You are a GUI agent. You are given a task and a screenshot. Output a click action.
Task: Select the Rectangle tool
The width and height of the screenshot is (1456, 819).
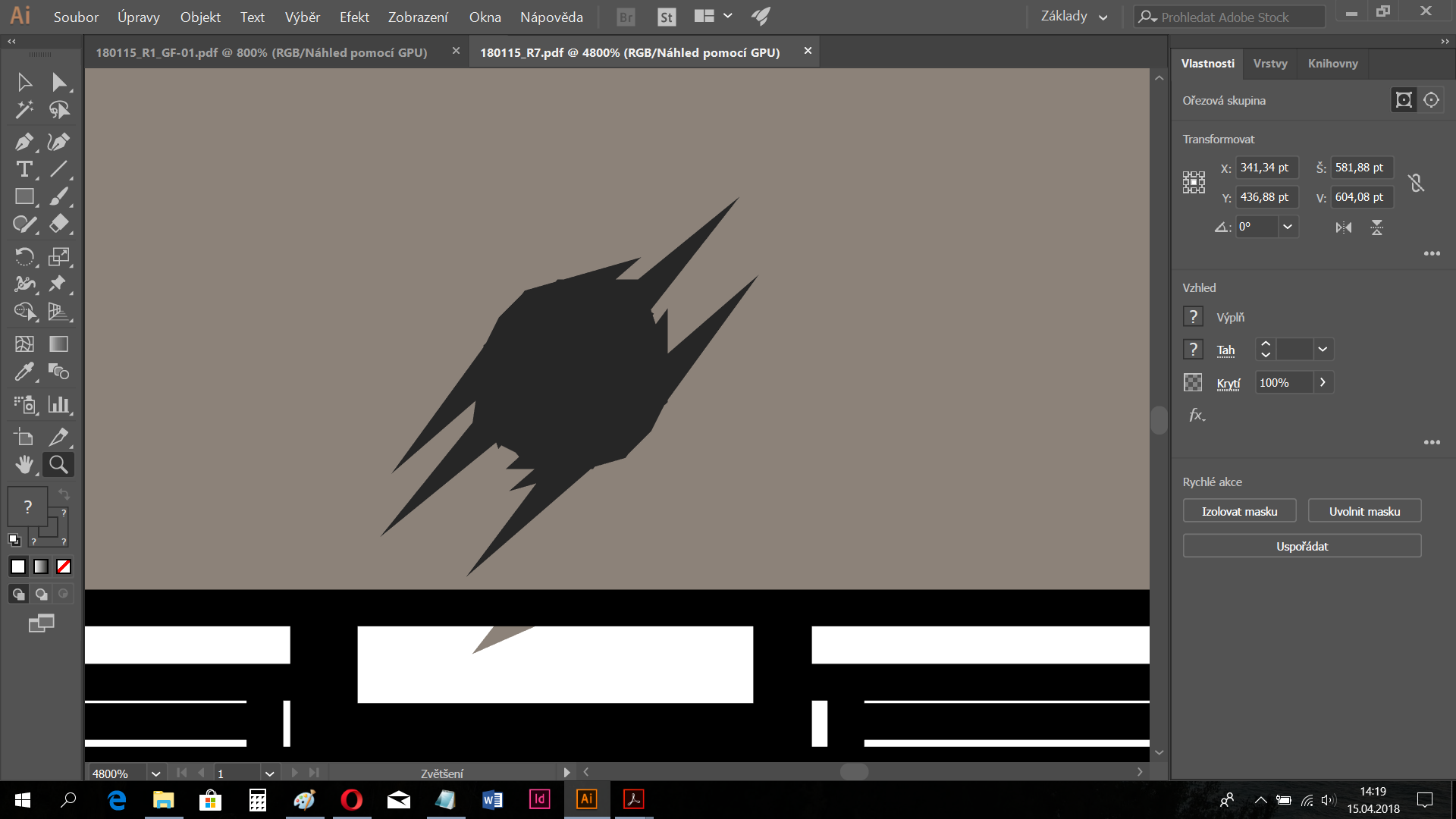click(24, 196)
